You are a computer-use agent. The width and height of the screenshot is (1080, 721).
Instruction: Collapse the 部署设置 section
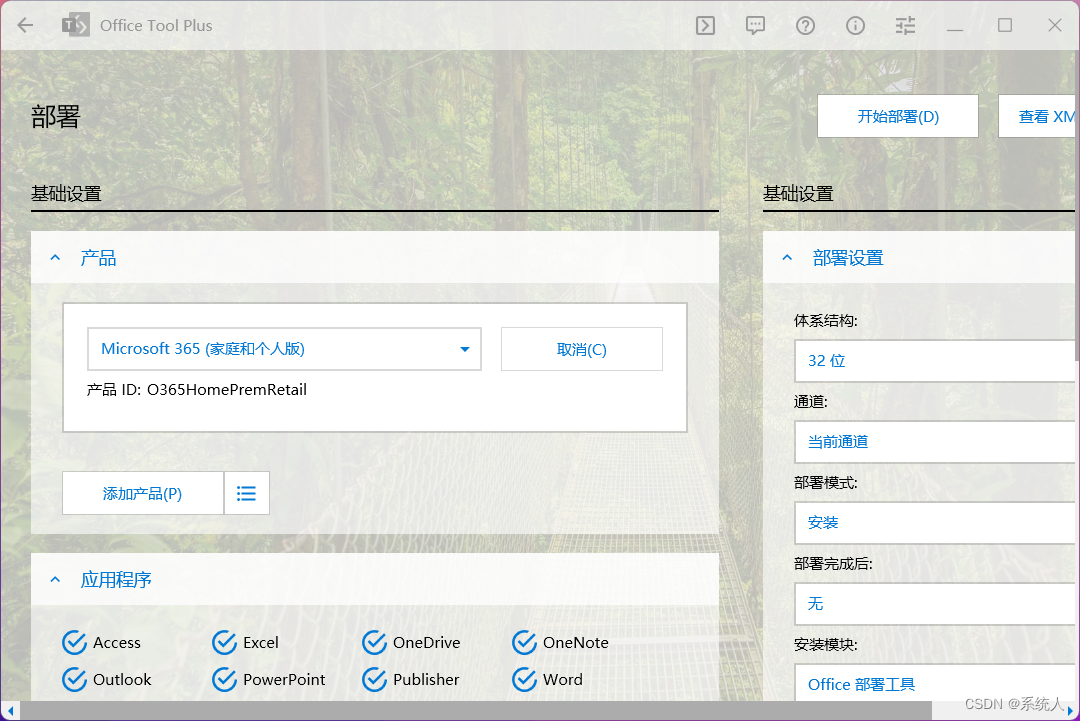point(787,258)
